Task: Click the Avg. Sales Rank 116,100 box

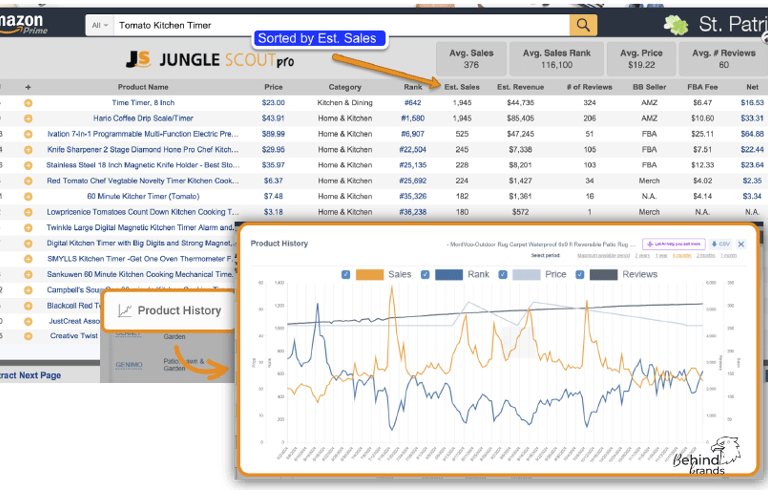Action: click(556, 59)
